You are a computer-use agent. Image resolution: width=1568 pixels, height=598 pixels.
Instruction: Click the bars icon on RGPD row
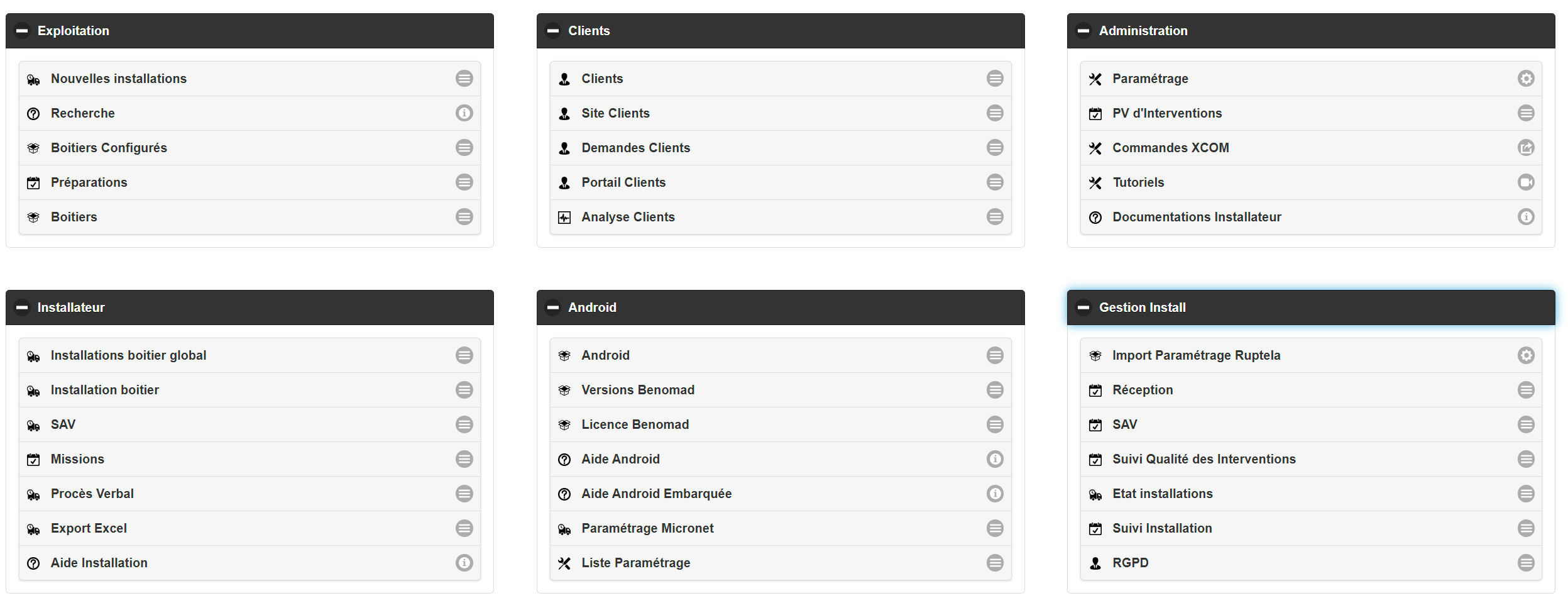pyautogui.click(x=1525, y=563)
